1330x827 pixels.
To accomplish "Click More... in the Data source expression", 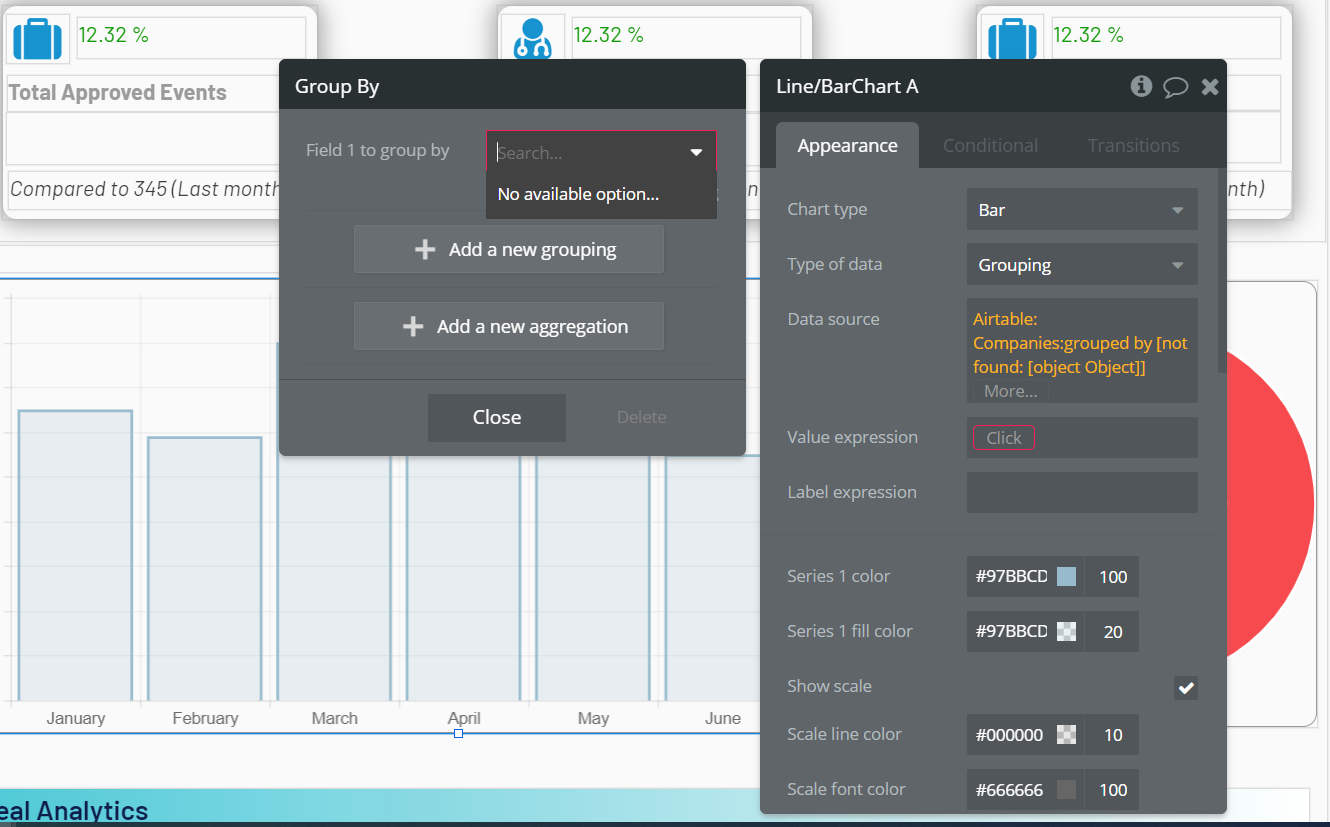I will click(1010, 391).
